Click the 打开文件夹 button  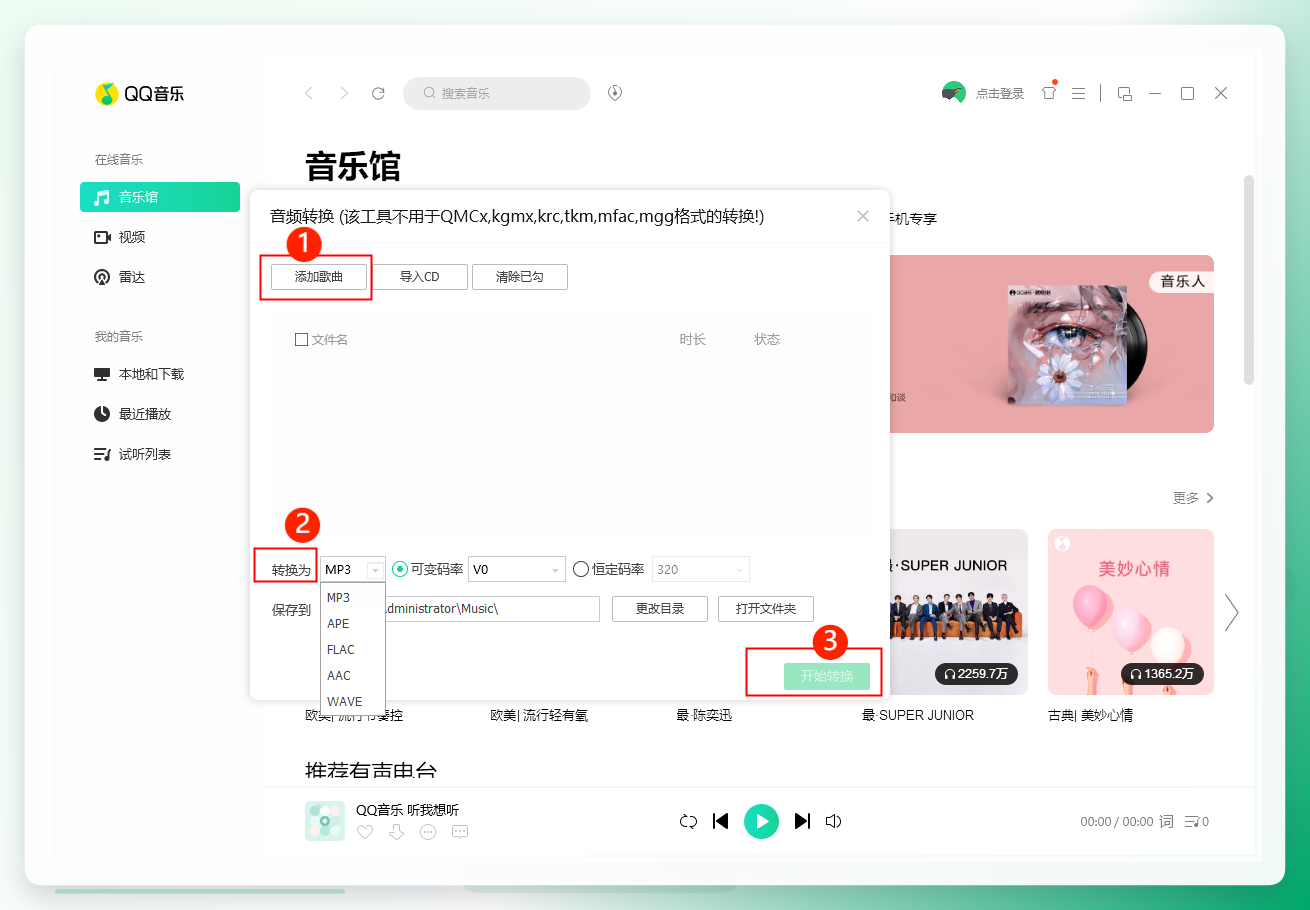point(766,608)
